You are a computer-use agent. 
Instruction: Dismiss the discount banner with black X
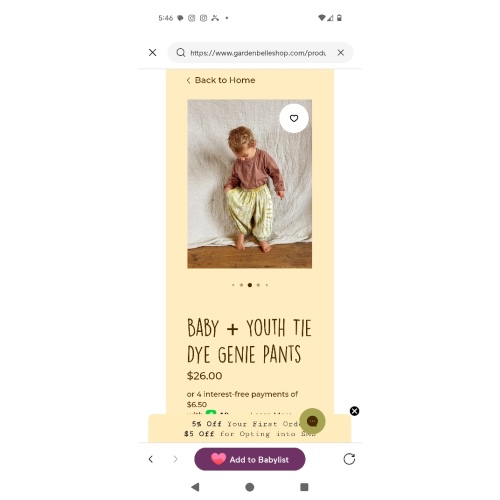click(x=355, y=411)
